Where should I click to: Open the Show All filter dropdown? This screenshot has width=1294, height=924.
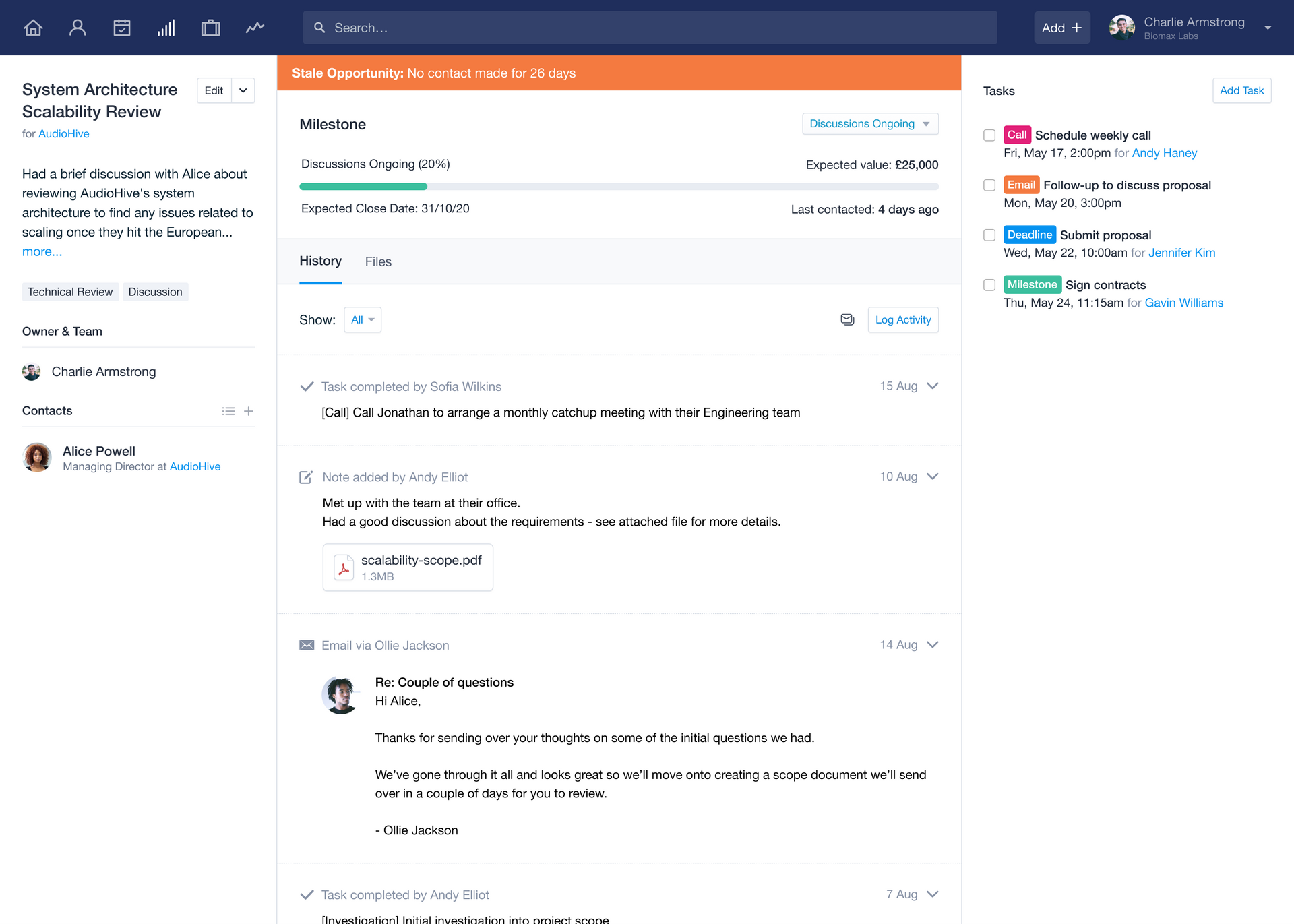click(362, 319)
